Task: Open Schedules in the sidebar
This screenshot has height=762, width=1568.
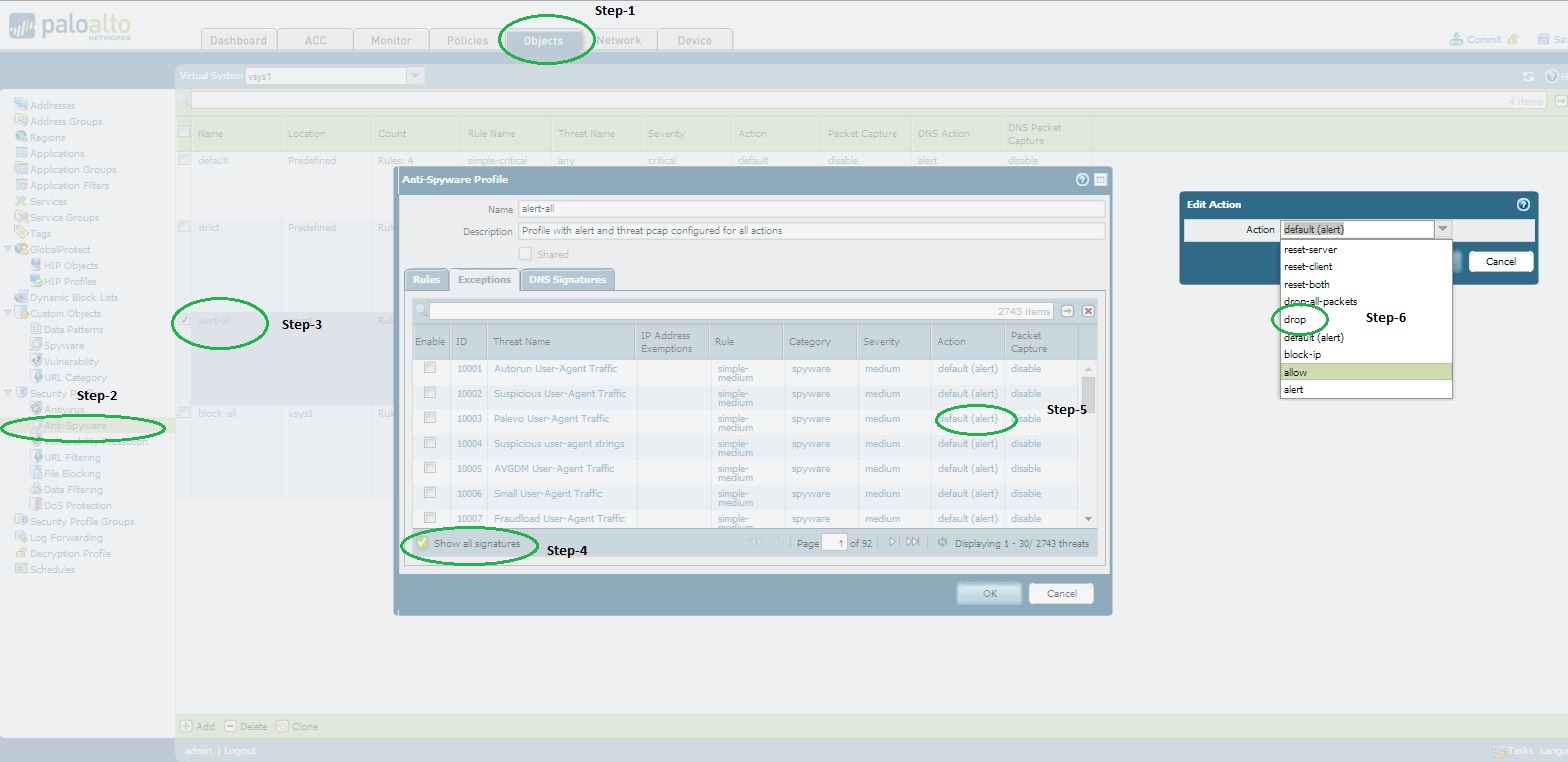Action: [x=52, y=569]
